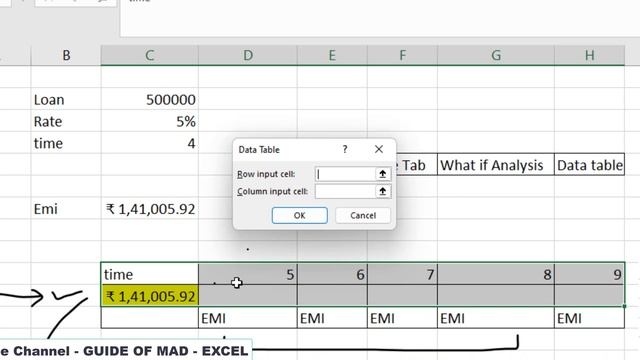The height and width of the screenshot is (360, 640).
Task: Select the Emi result cell above the table
Action: pyautogui.click(x=149, y=209)
